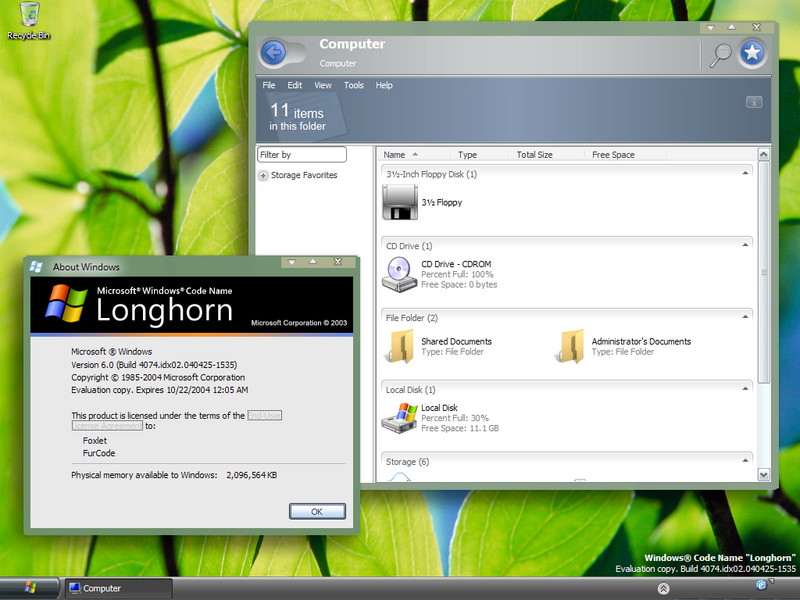Select the Local Disk drive icon
The image size is (800, 600).
click(400, 418)
